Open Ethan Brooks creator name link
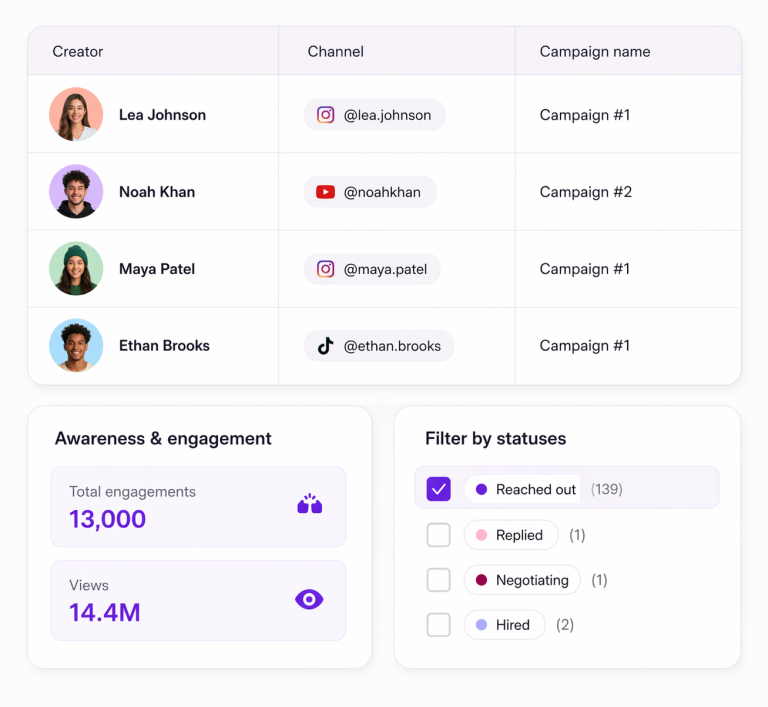Image resolution: width=768 pixels, height=707 pixels. coord(164,346)
